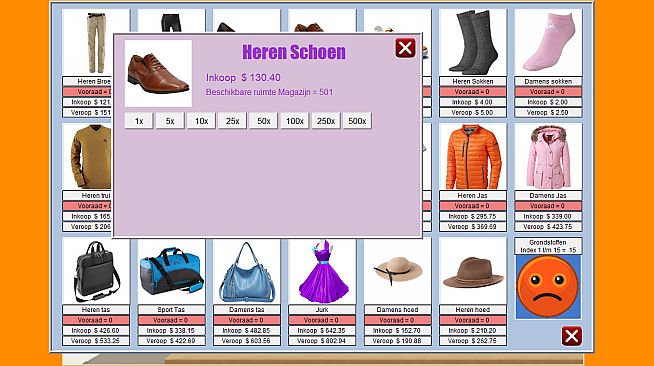Viewport: 654px width, 366px height.
Task: Click Heren tas Inkoop $ 426.60
Action: 96,331
